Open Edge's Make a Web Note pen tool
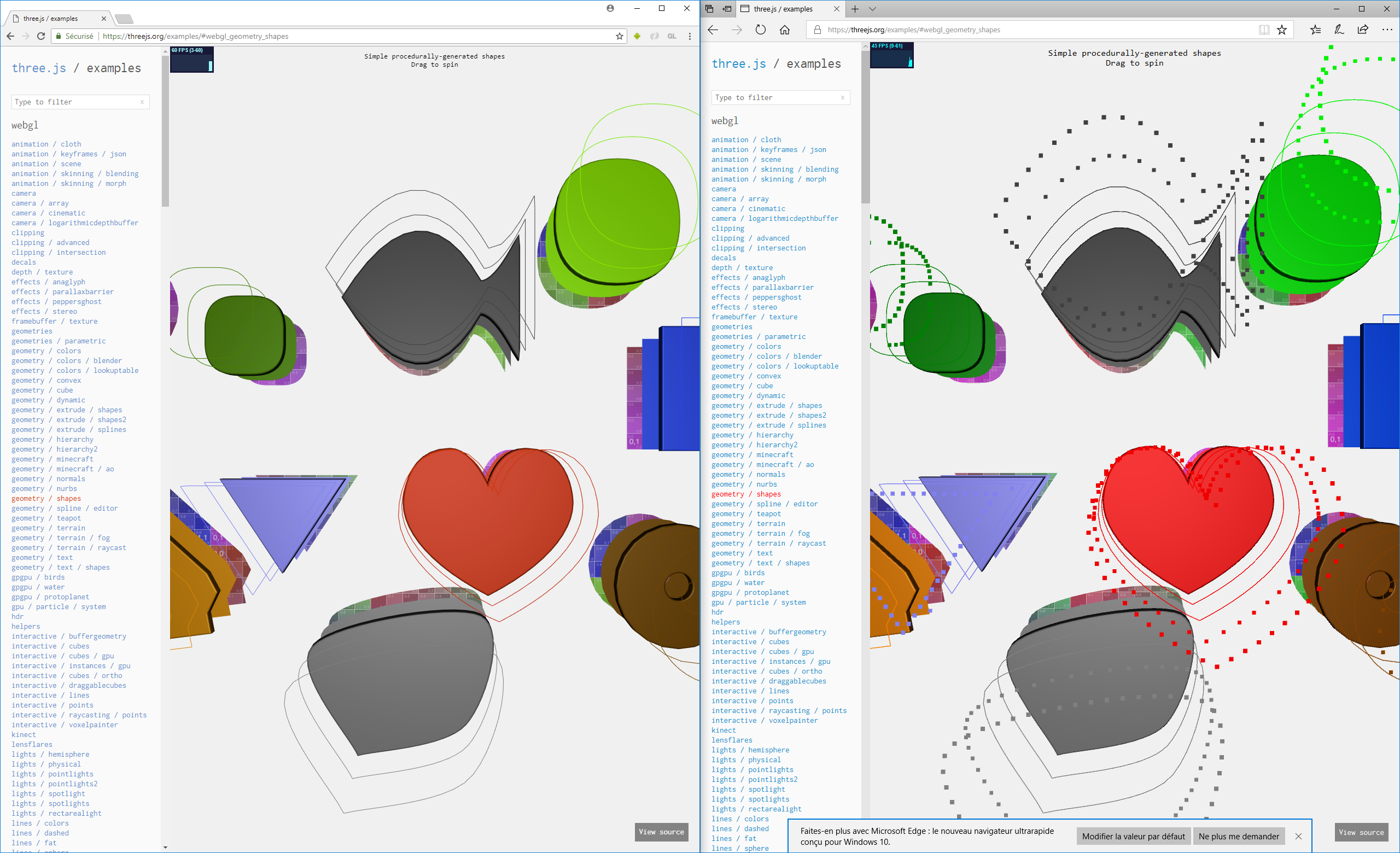This screenshot has height=853, width=1400. tap(1338, 30)
